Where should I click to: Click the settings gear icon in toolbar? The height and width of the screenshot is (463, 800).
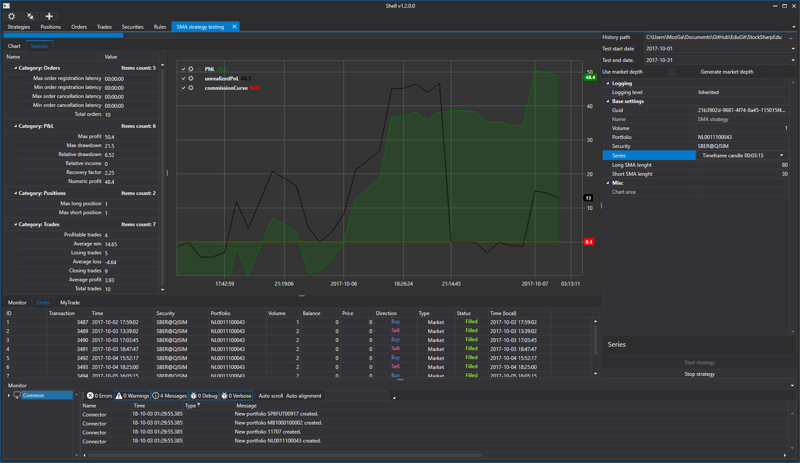click(11, 16)
